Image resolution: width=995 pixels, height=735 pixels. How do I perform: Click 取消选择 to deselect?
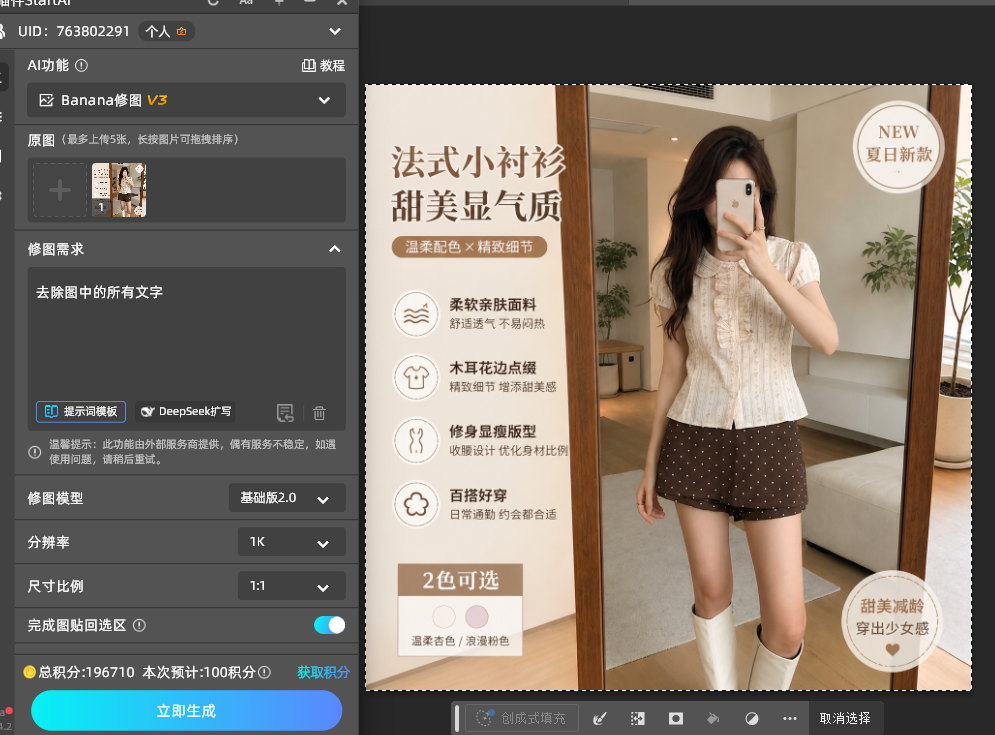(845, 718)
